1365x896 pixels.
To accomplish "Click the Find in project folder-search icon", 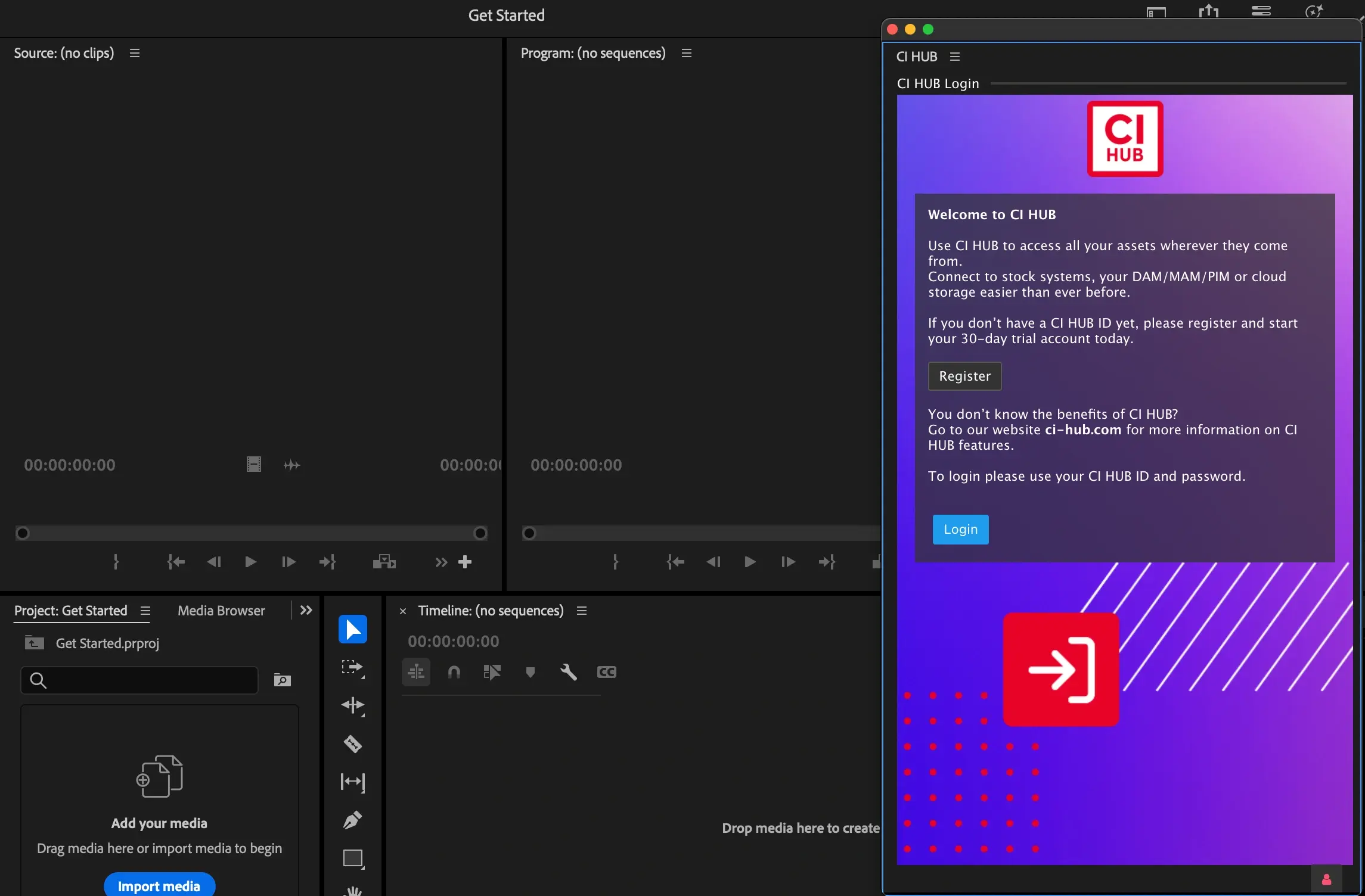I will (282, 680).
